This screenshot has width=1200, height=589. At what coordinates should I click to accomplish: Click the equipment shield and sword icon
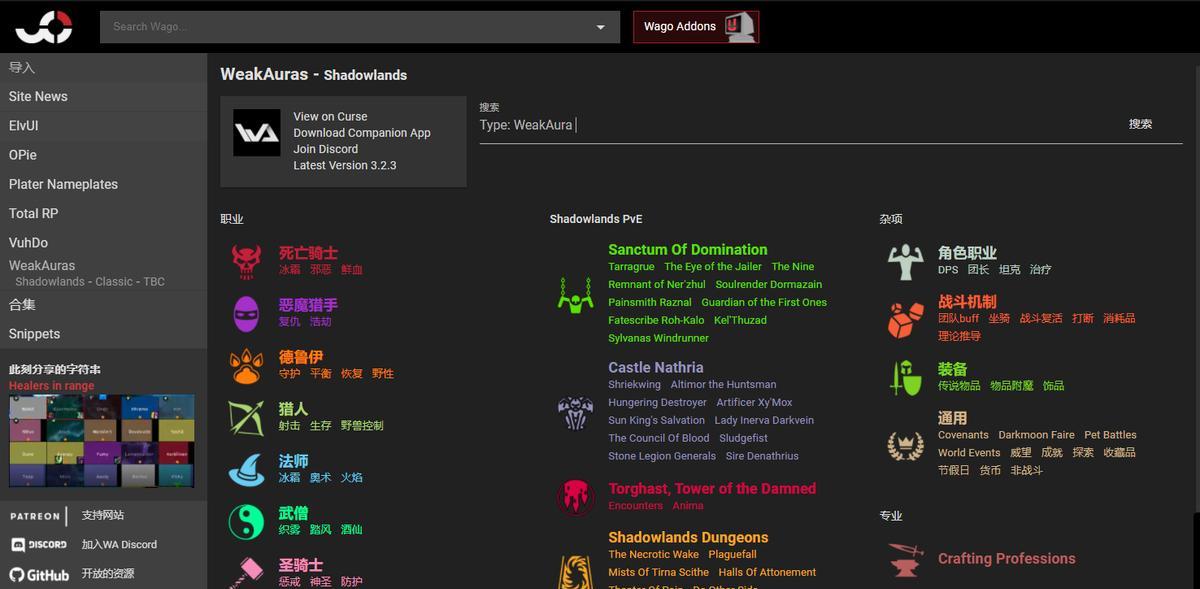905,377
